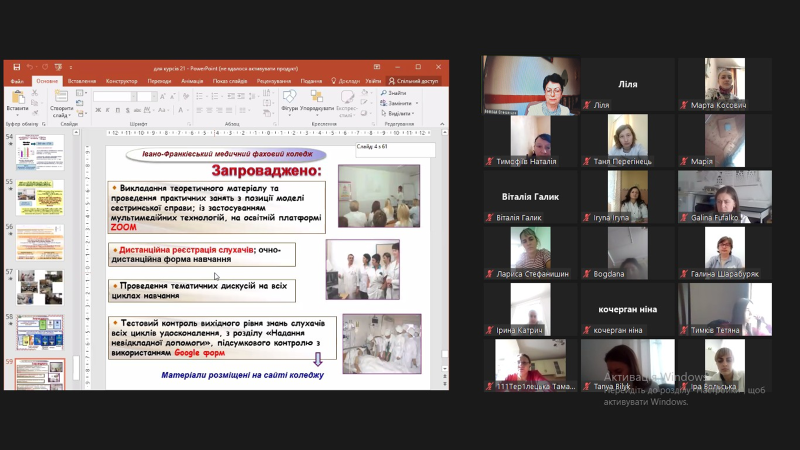Select slide 57 thumbnail in panel
Viewport: 800px width, 450px height.
40,286
